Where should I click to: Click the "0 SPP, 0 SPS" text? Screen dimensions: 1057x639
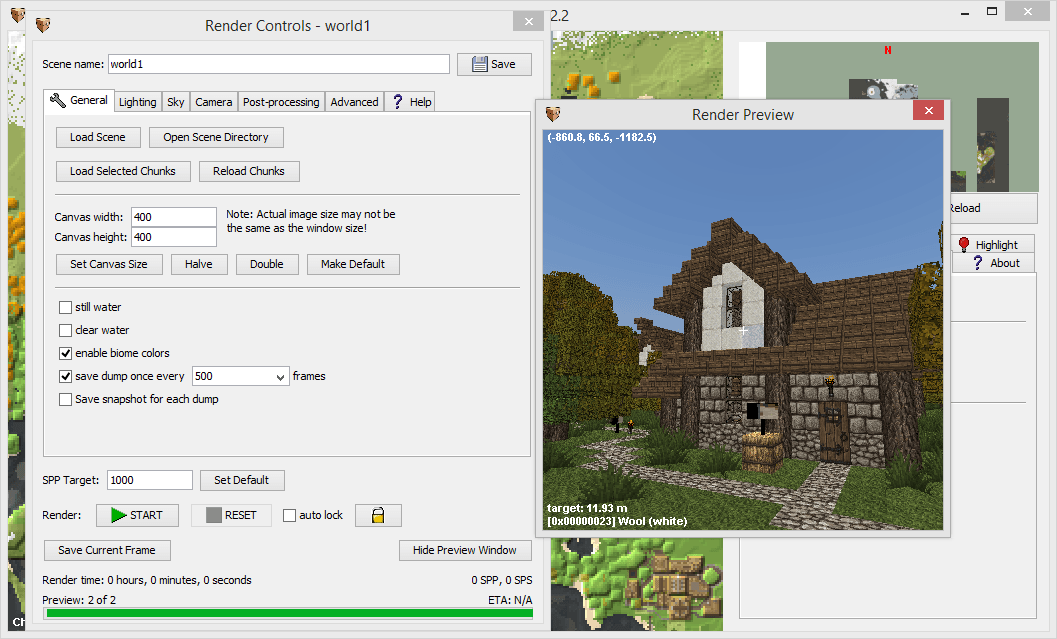tap(502, 580)
